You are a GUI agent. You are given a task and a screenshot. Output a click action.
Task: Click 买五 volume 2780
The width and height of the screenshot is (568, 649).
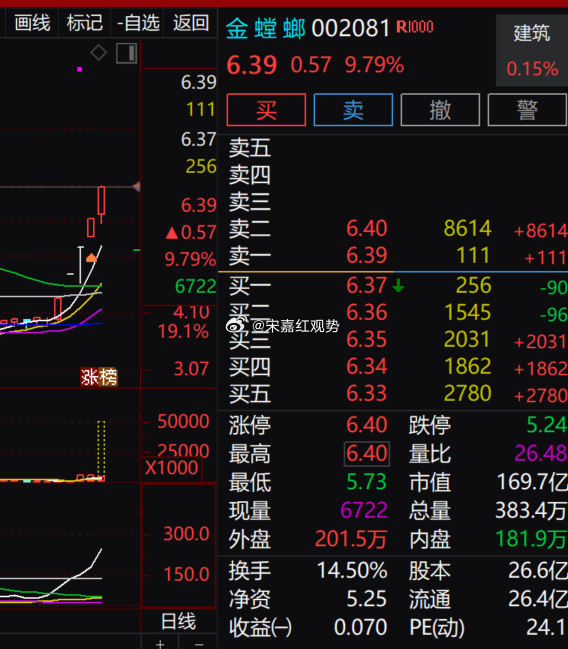click(x=467, y=393)
